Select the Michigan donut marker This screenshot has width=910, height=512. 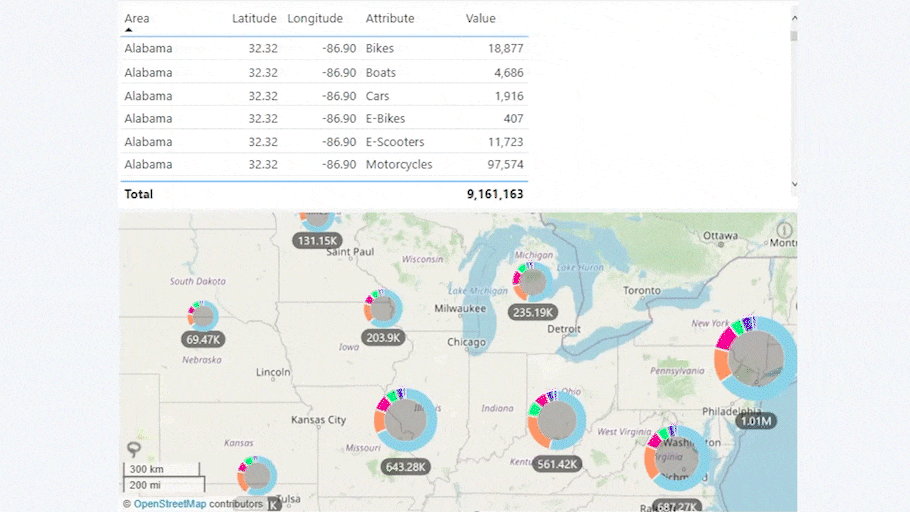tap(533, 279)
